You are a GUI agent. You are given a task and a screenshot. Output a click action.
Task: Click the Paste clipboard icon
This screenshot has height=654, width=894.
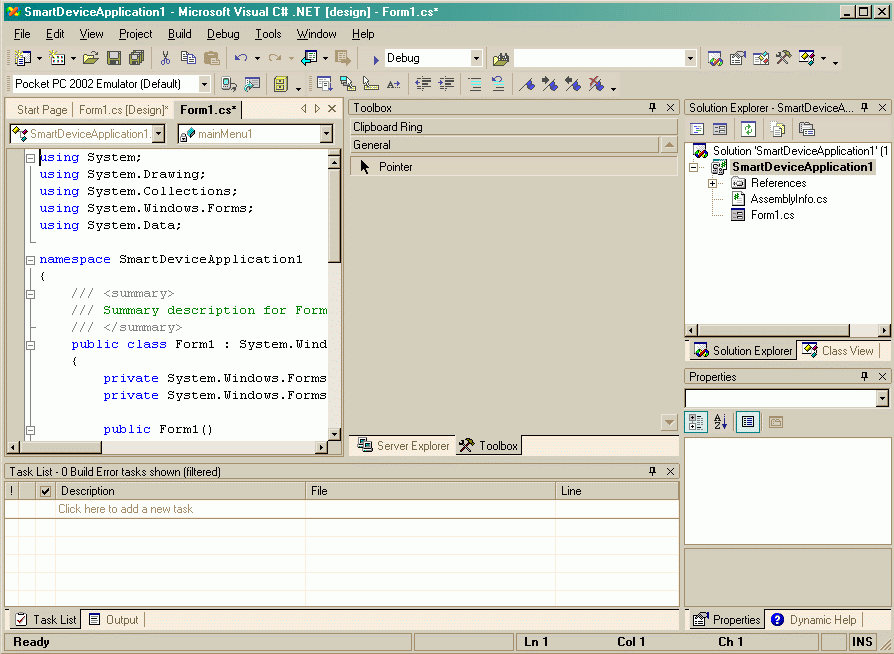click(212, 58)
